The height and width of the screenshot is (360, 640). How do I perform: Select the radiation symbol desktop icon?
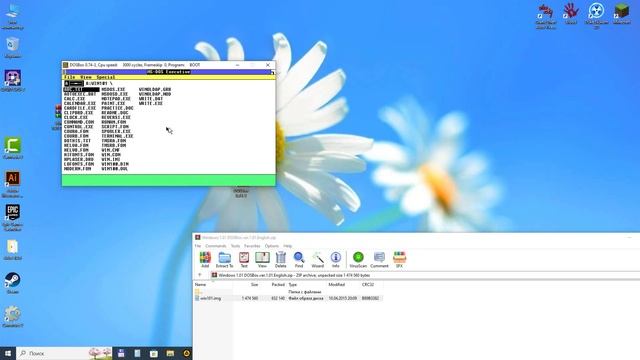[596, 16]
